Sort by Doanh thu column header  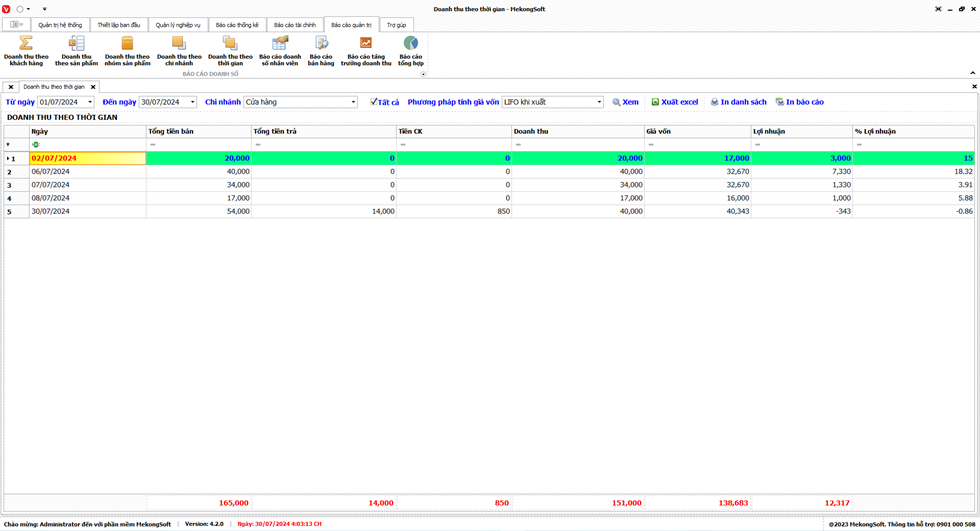pos(576,131)
